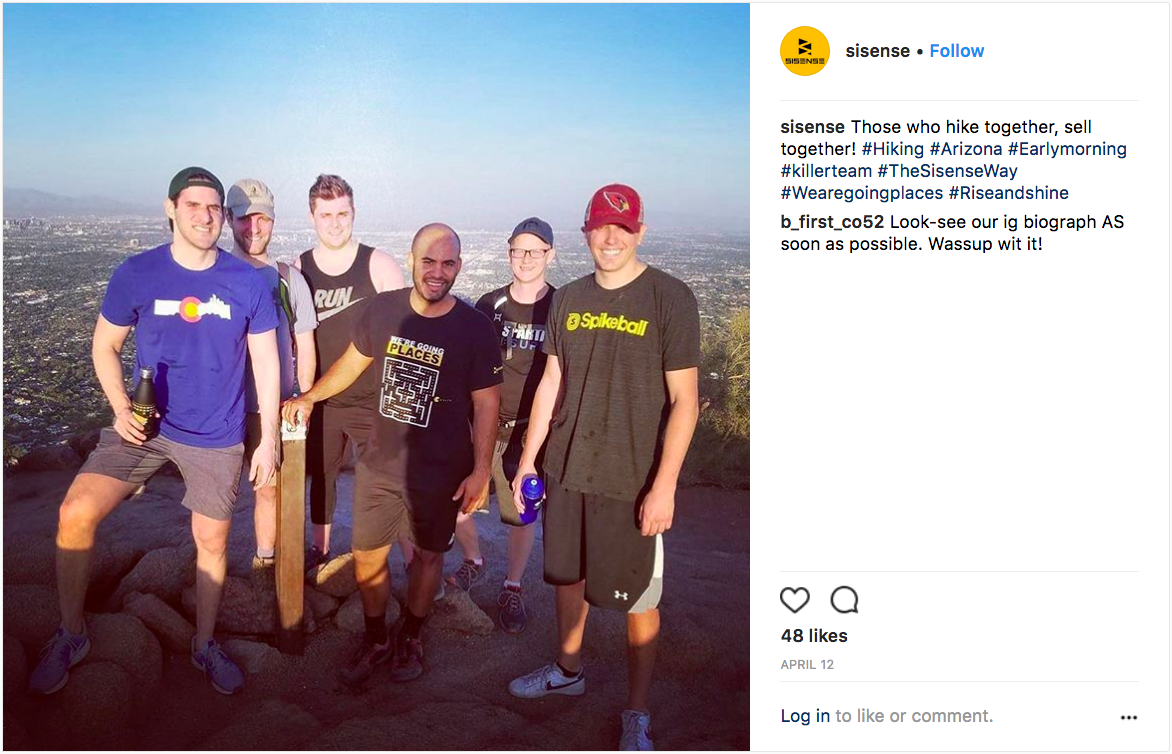Open the #Wearegoingplaces hashtag
Viewport: 1172px width, 754px height.
pyautogui.click(x=862, y=193)
